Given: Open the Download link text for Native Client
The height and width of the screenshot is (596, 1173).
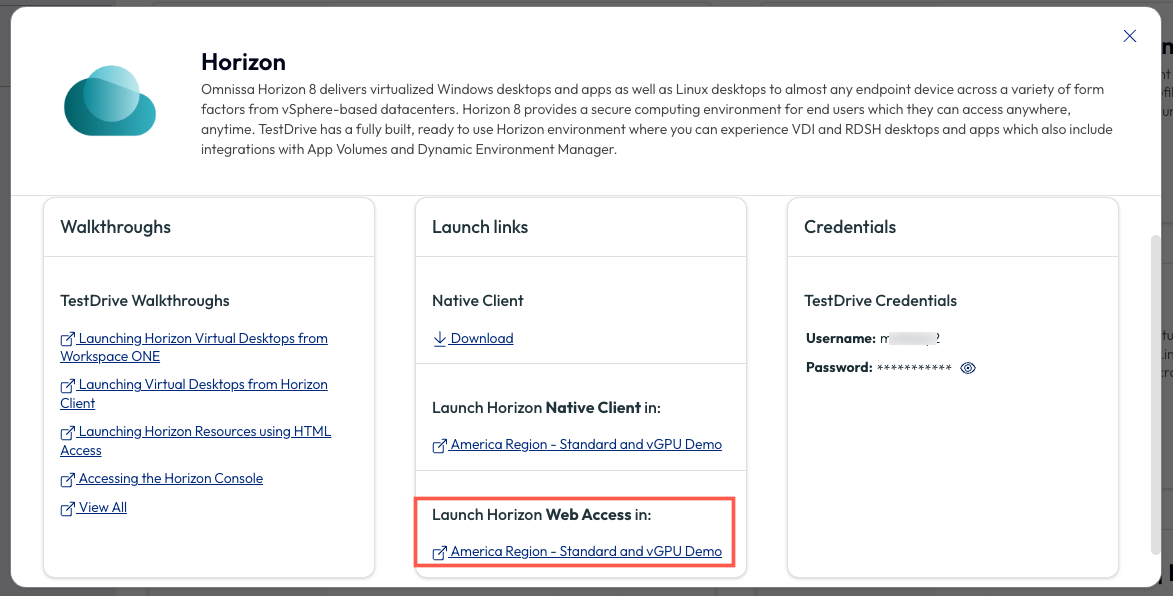Looking at the screenshot, I should point(482,339).
